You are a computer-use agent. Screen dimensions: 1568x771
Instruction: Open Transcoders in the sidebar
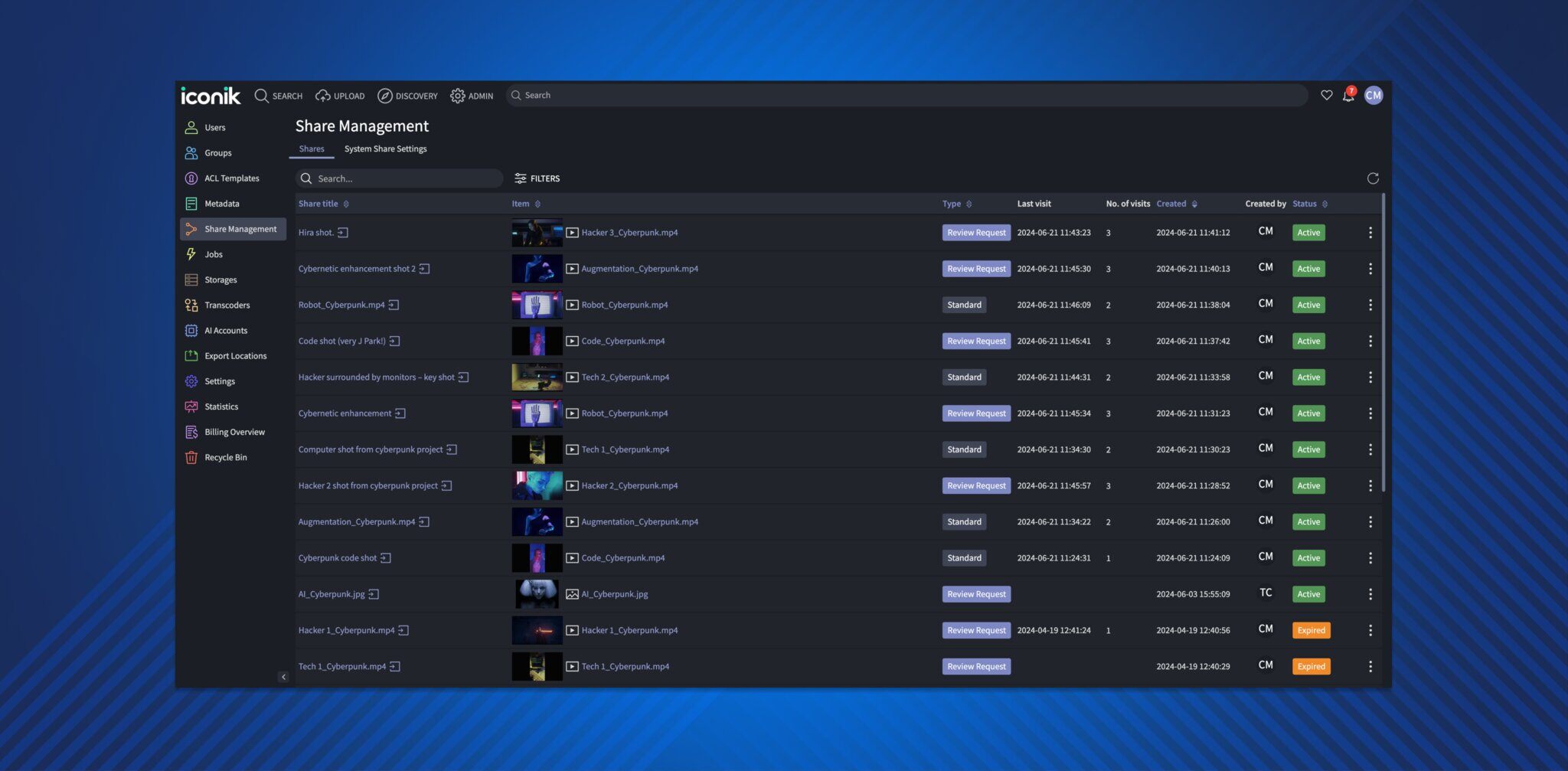coord(233,305)
